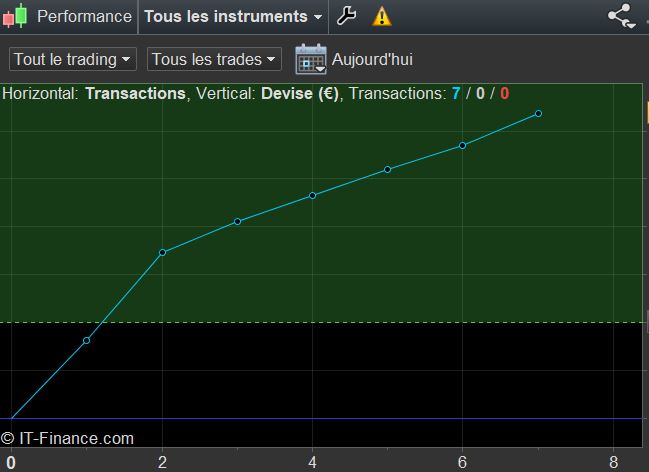Click the x-axis label 6
The image size is (649, 472).
click(462, 462)
